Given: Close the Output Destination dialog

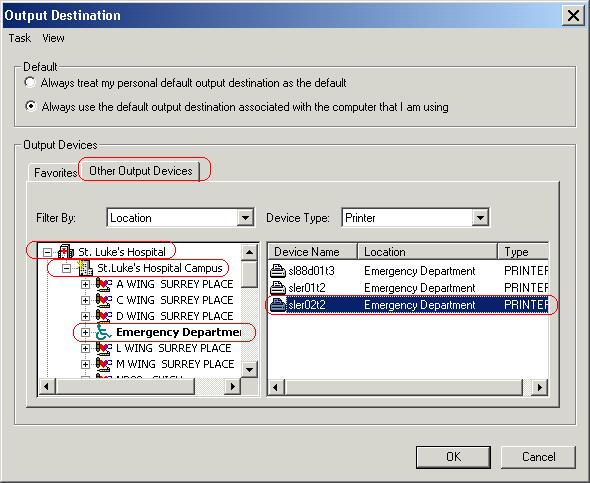Looking at the screenshot, I should [x=573, y=15].
